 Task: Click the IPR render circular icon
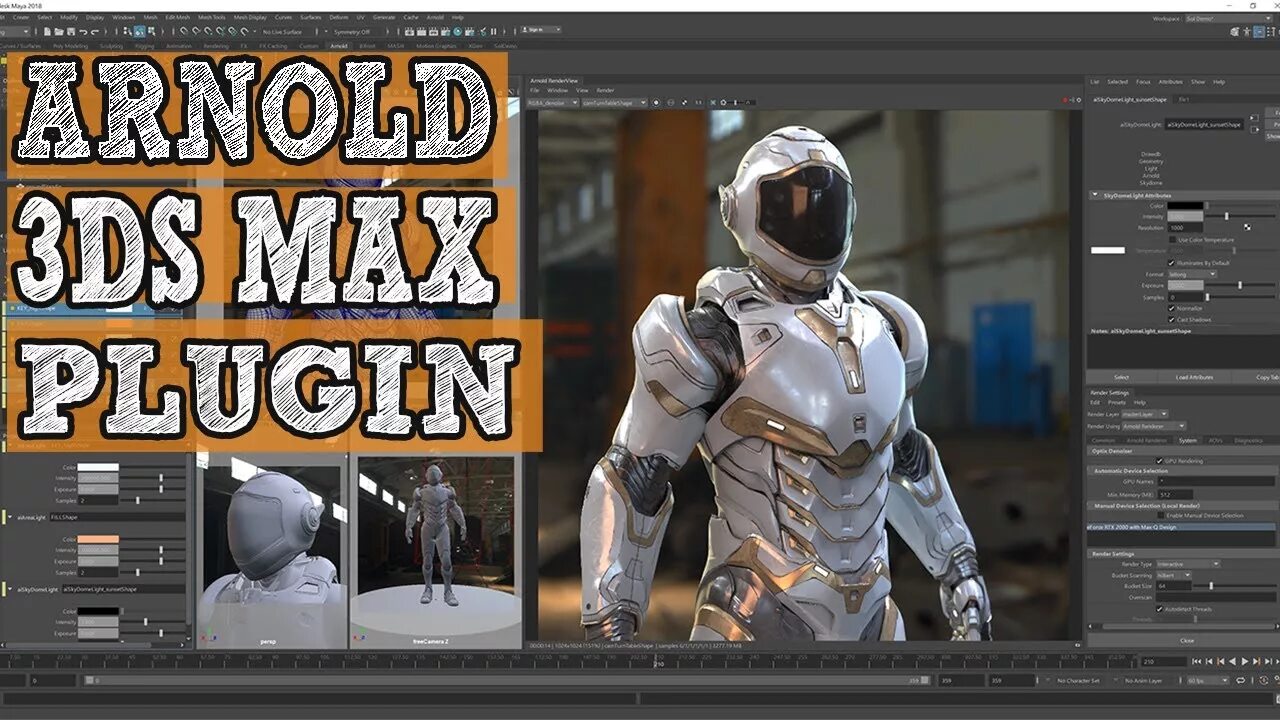[x=457, y=31]
